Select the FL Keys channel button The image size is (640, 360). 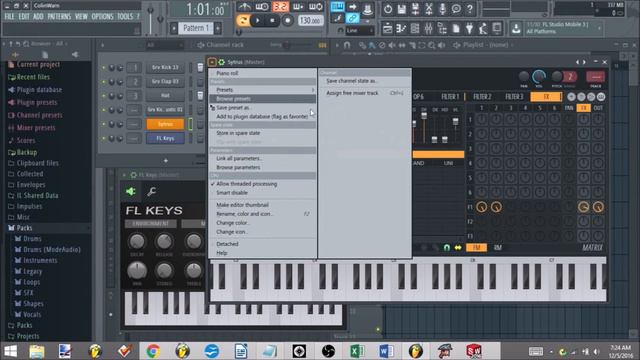pos(165,138)
